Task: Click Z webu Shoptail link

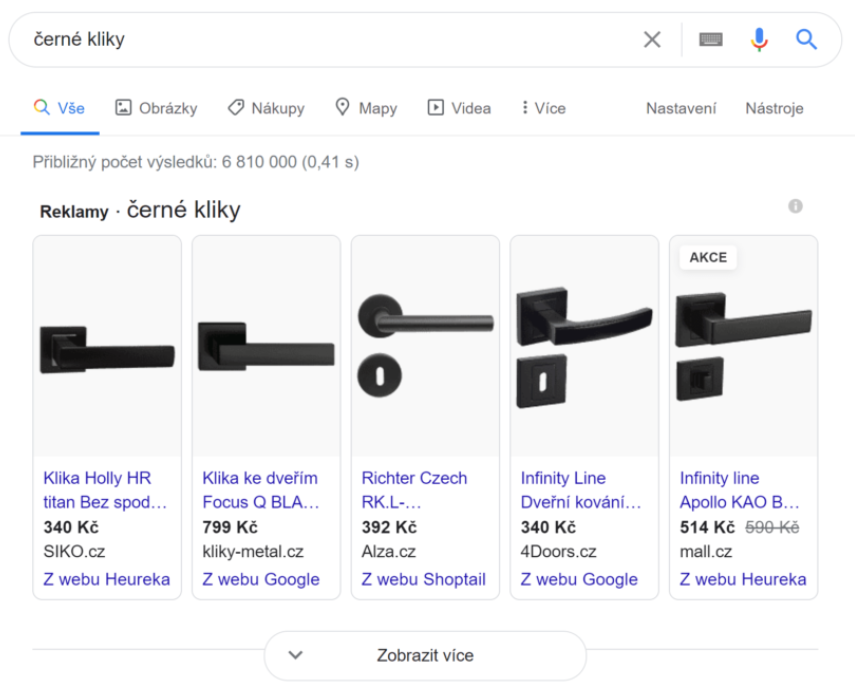Action: pos(423,579)
